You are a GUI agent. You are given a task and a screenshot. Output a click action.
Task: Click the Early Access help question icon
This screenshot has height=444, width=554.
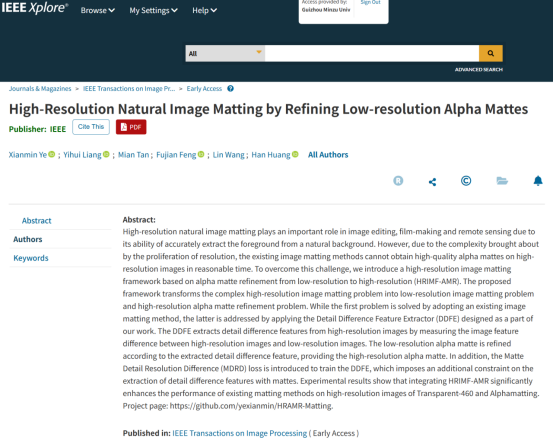tap(230, 89)
